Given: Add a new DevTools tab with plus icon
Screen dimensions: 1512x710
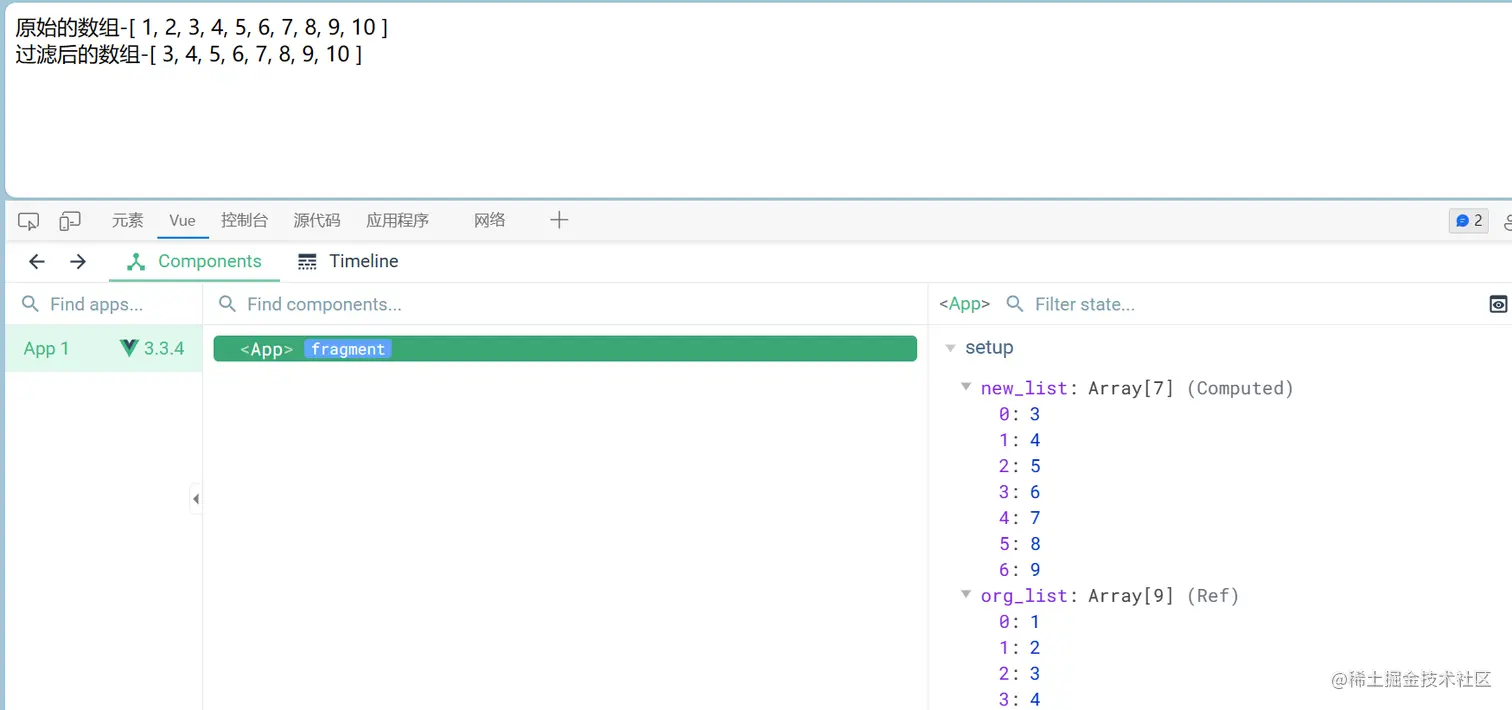Looking at the screenshot, I should [x=559, y=220].
